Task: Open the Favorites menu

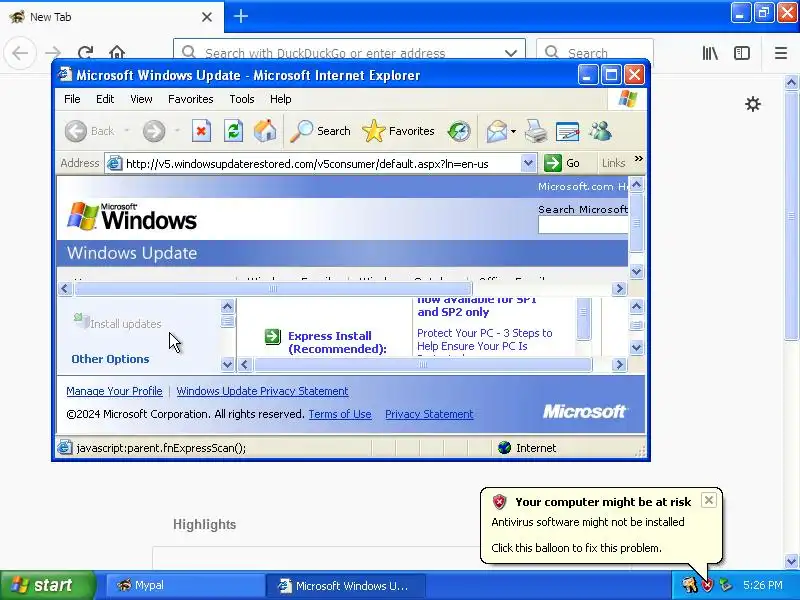Action: tap(190, 99)
